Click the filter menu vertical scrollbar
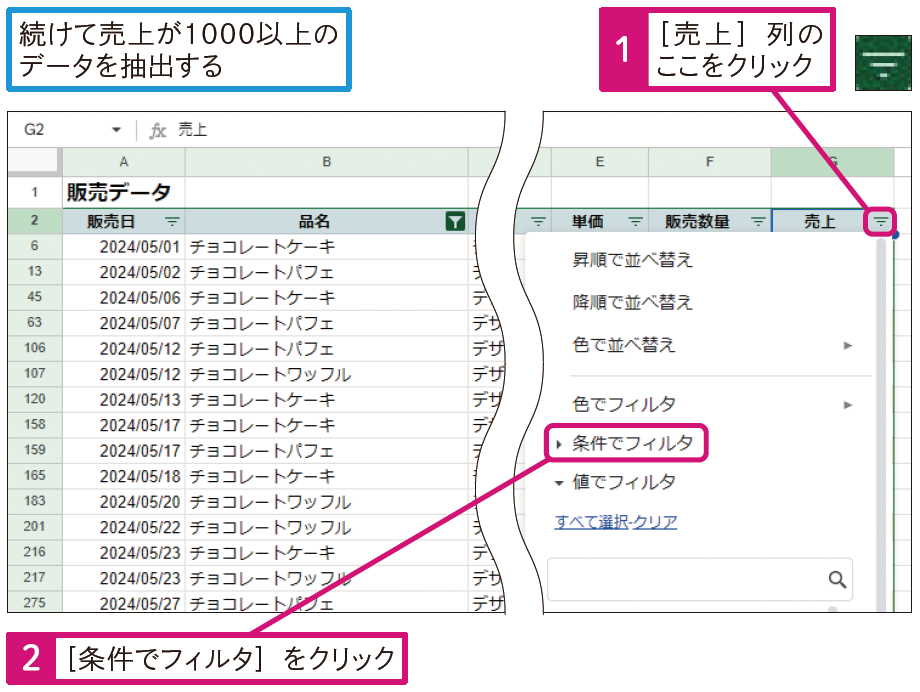The width and height of the screenshot is (920, 692). (x=881, y=423)
